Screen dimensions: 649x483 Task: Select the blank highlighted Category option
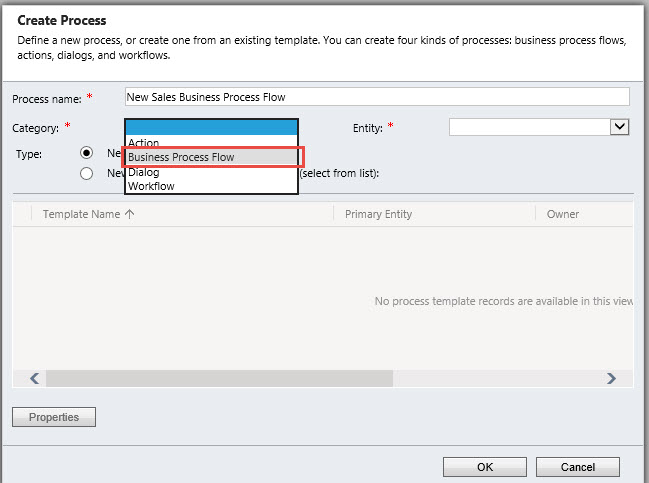click(210, 127)
